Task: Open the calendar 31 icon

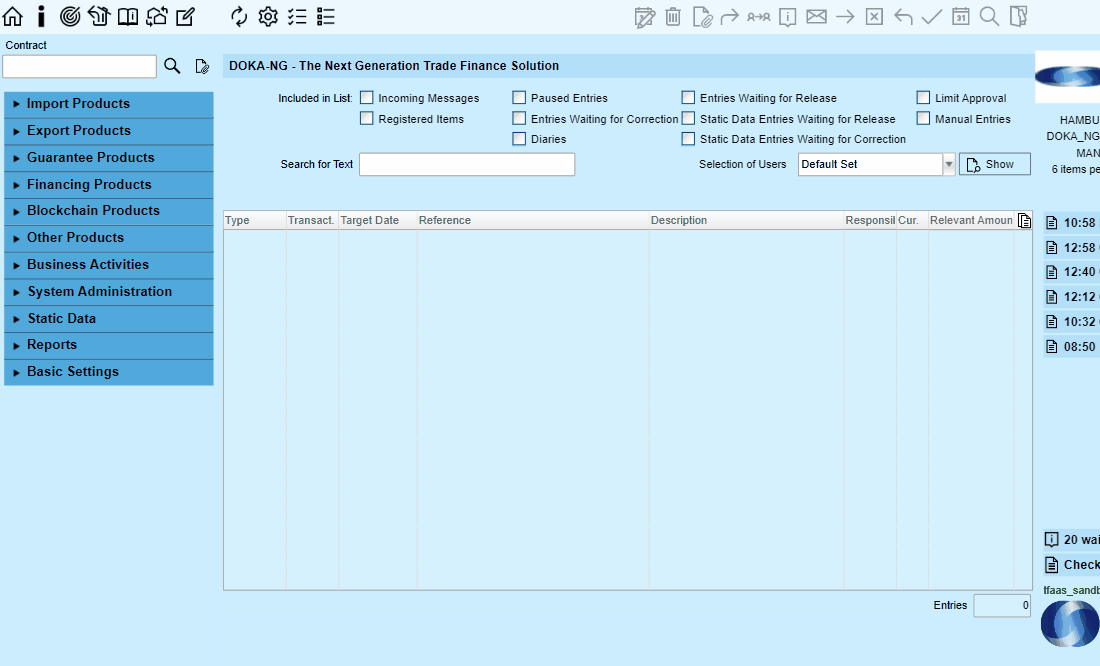Action: pos(960,16)
